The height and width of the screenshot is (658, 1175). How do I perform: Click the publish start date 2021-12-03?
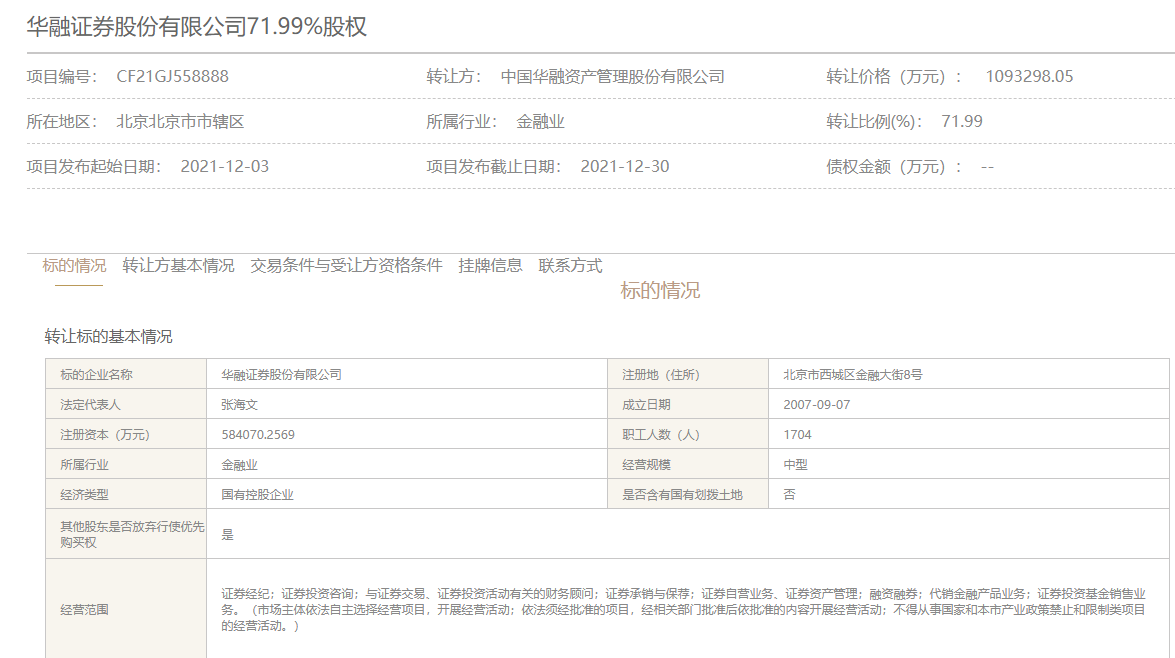point(225,167)
